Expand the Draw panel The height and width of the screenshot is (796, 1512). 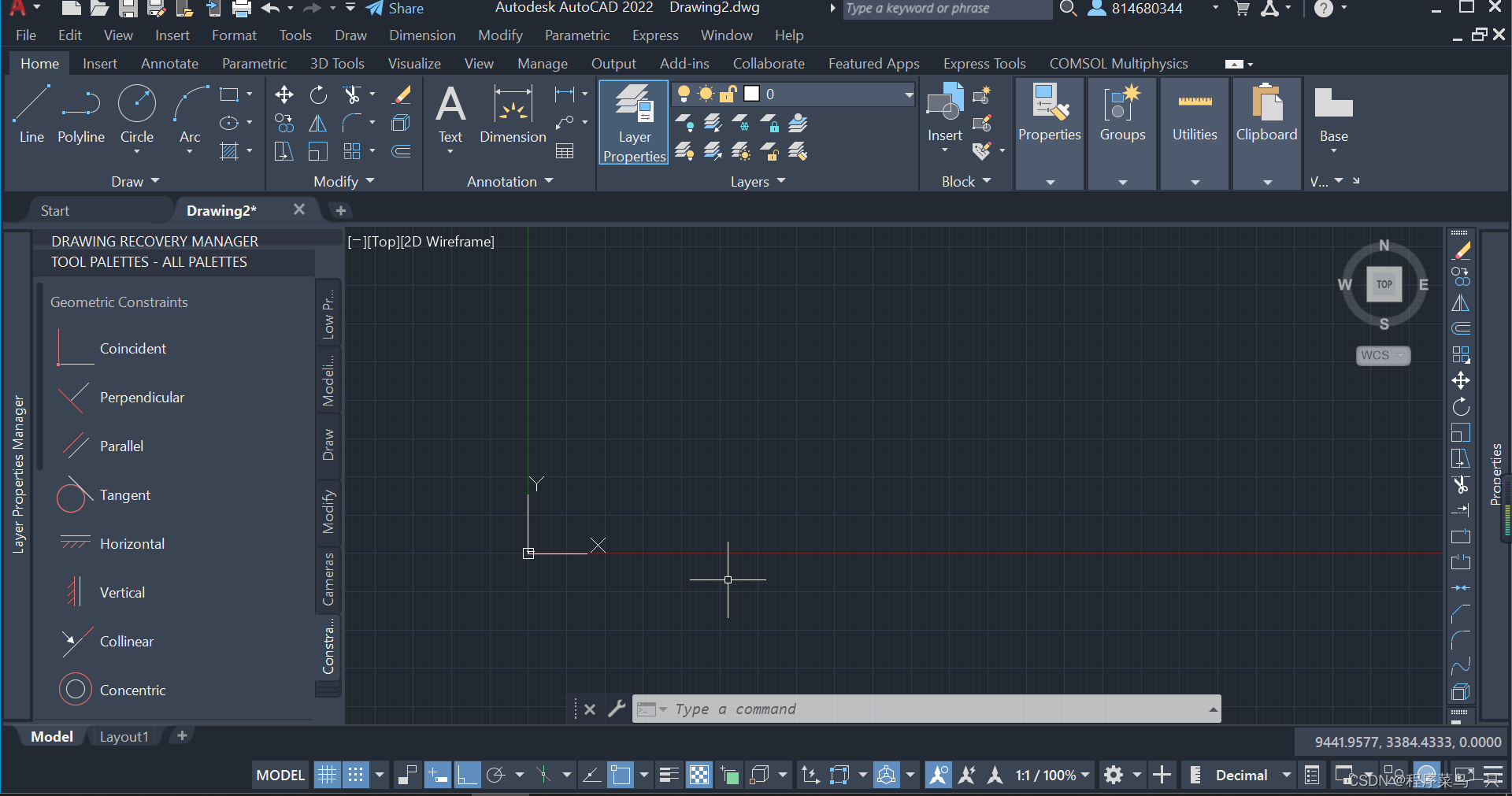pos(135,182)
